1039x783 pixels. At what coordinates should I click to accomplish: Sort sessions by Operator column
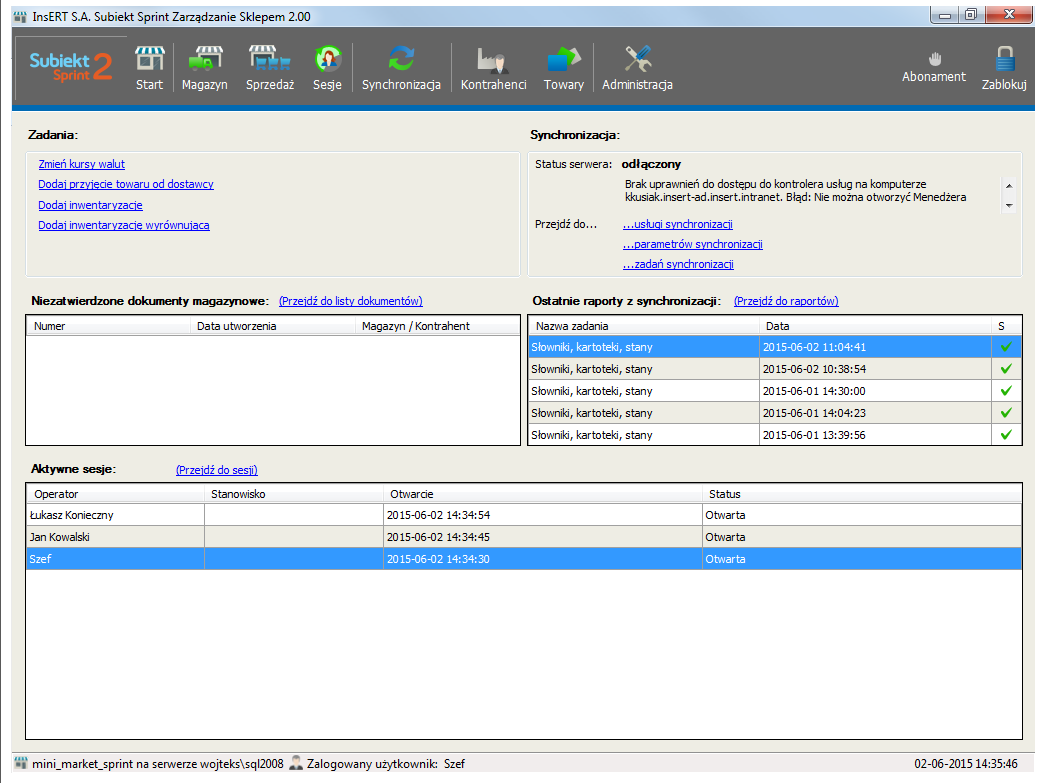[116, 494]
